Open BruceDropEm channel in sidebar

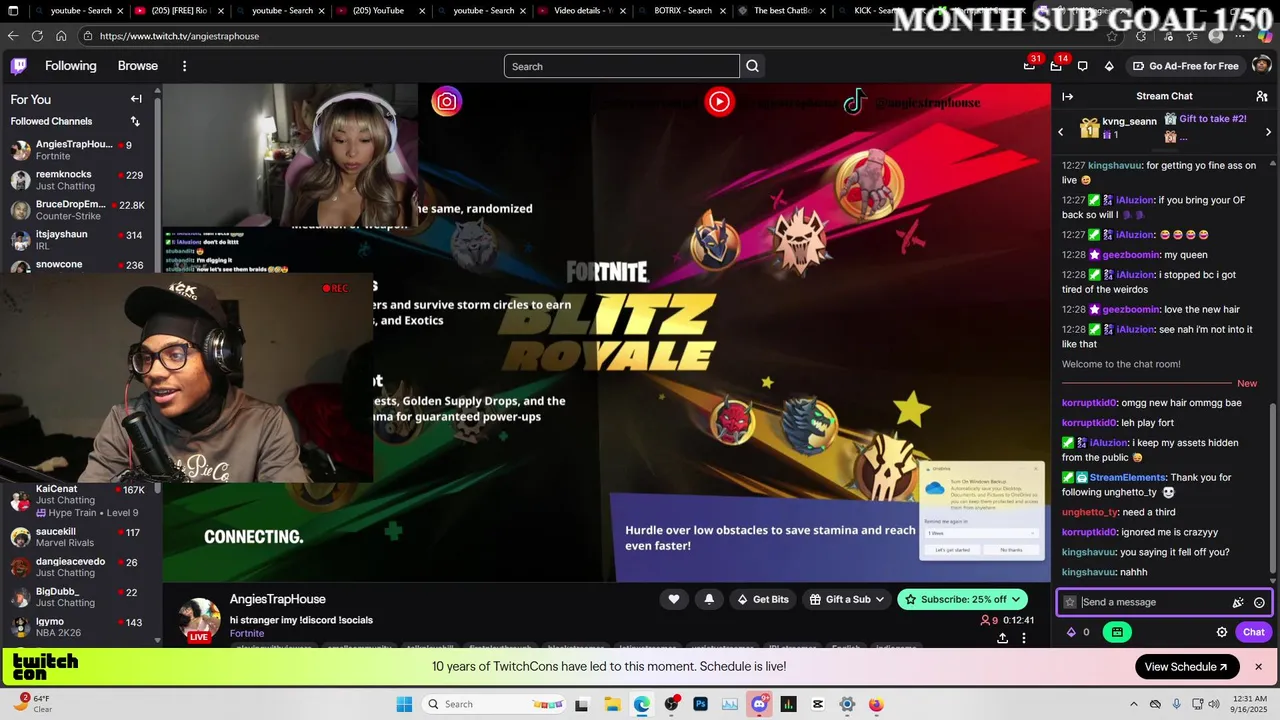(78, 210)
